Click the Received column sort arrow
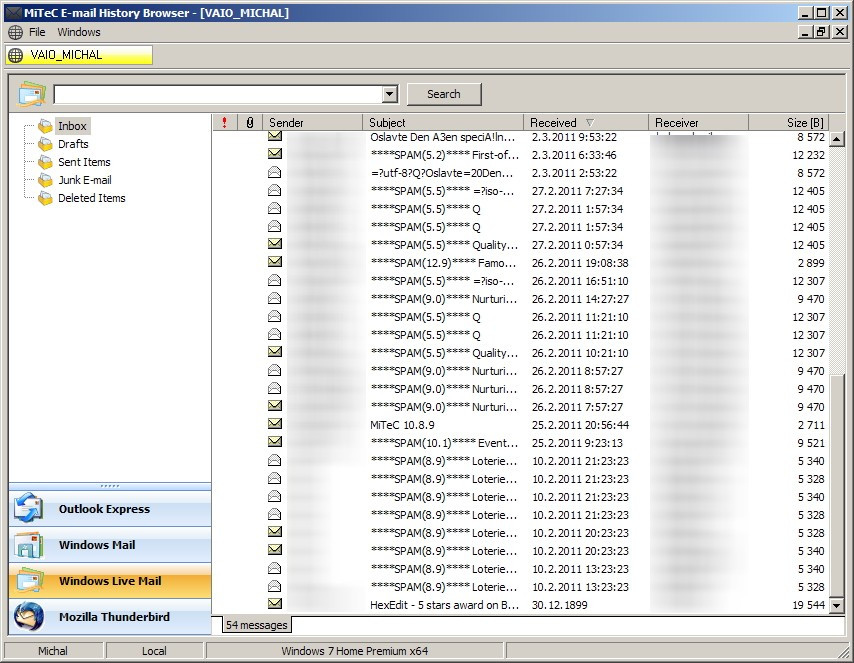This screenshot has width=854, height=663. coord(590,123)
